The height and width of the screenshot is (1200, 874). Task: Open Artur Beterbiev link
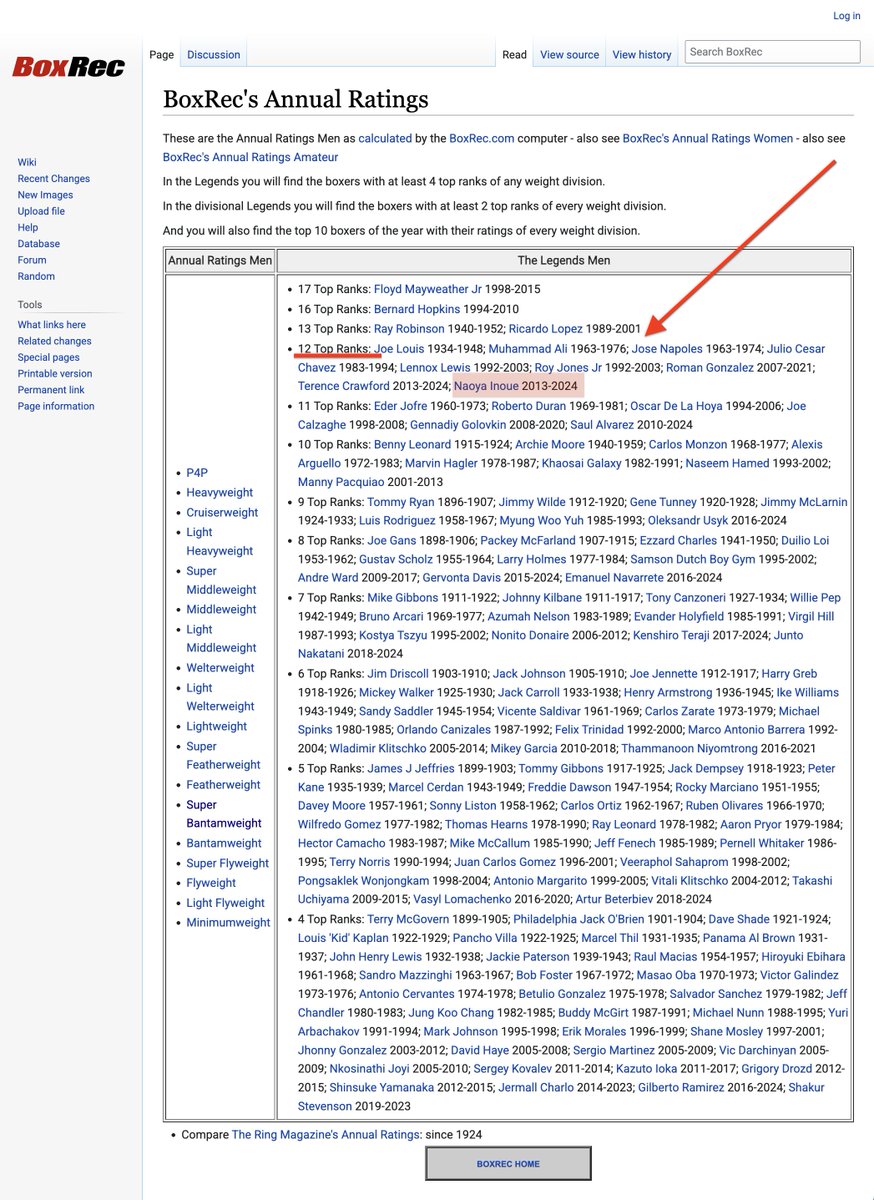(616, 900)
